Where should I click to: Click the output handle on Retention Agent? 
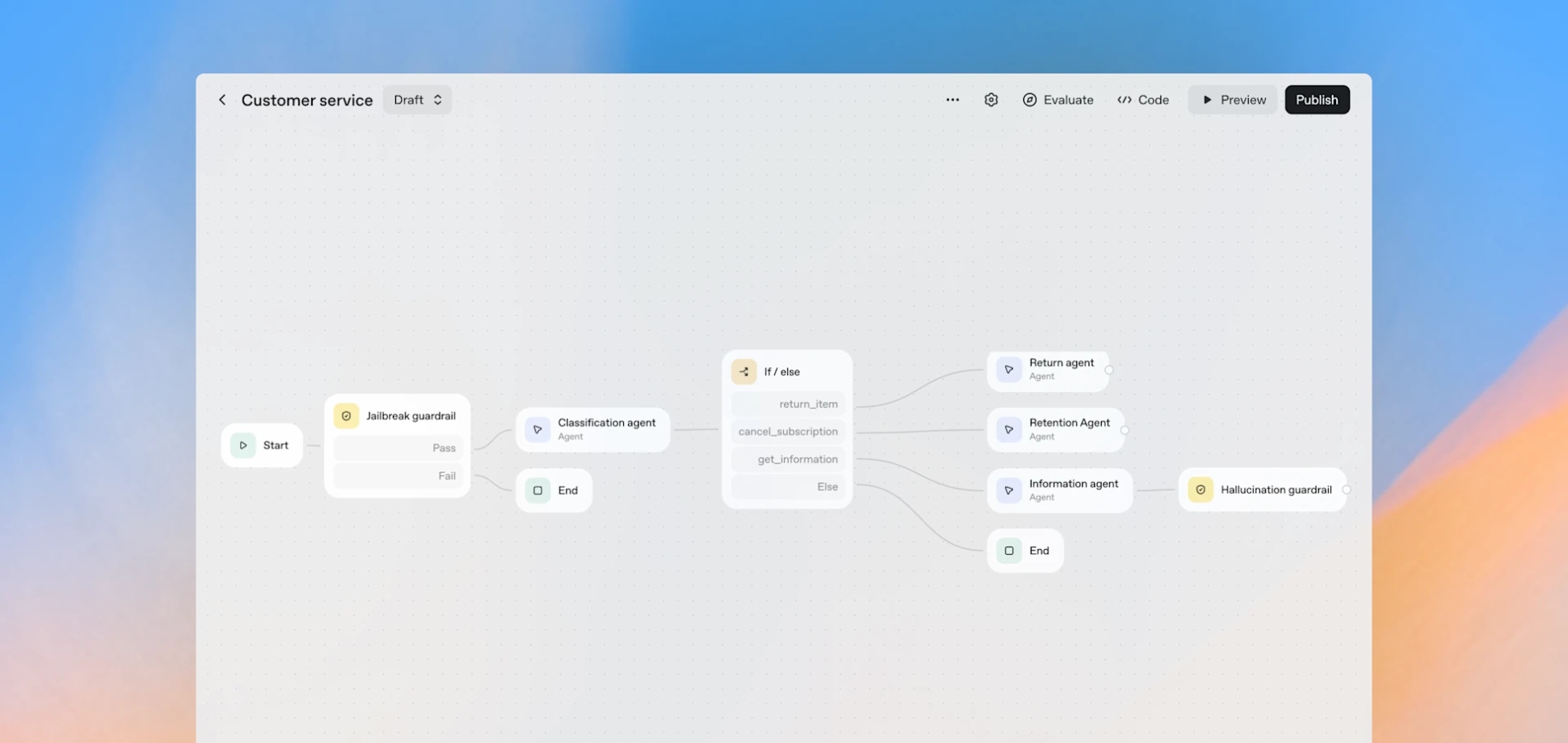coord(1124,429)
